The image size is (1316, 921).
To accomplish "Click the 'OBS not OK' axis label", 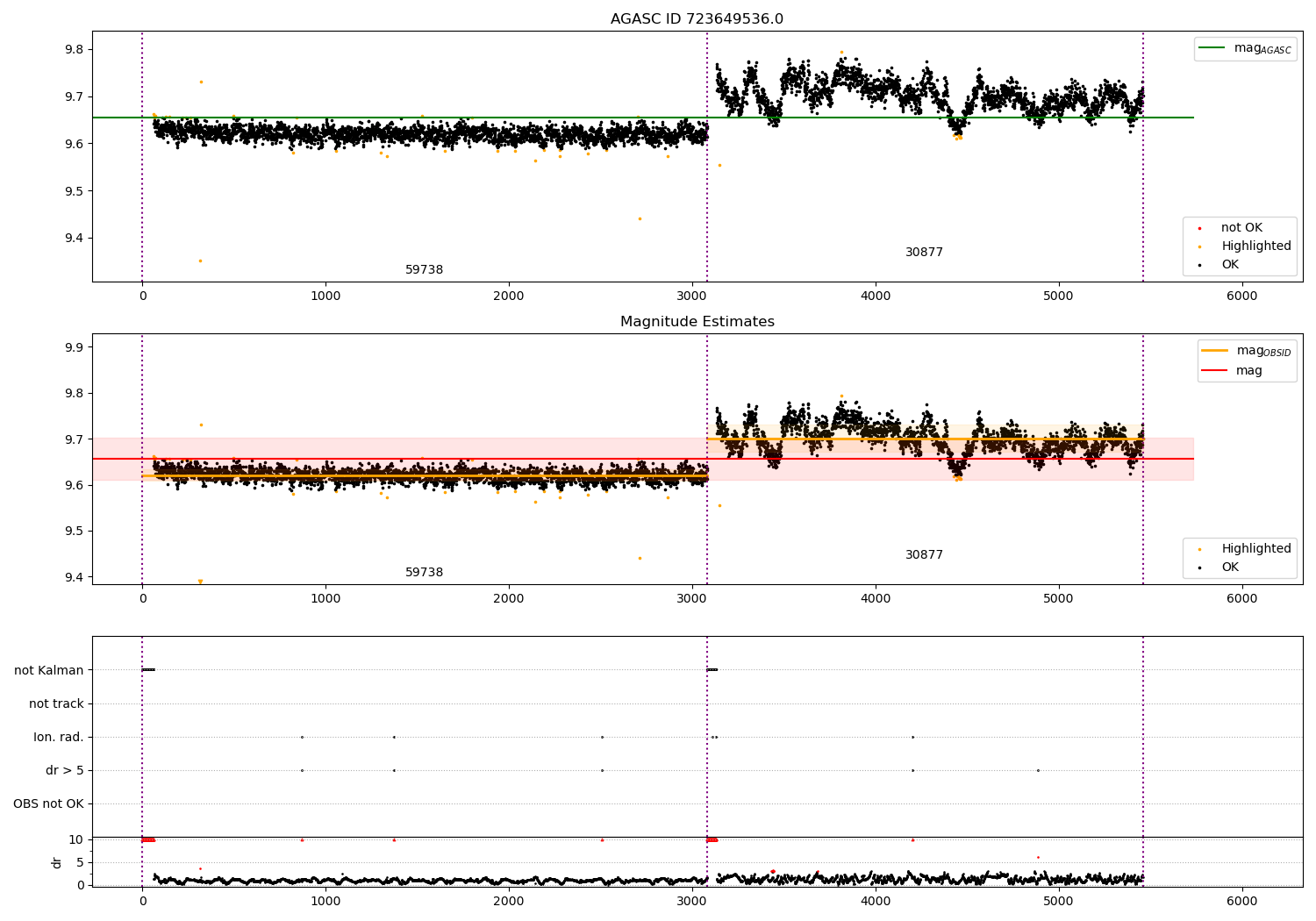I will [x=48, y=804].
